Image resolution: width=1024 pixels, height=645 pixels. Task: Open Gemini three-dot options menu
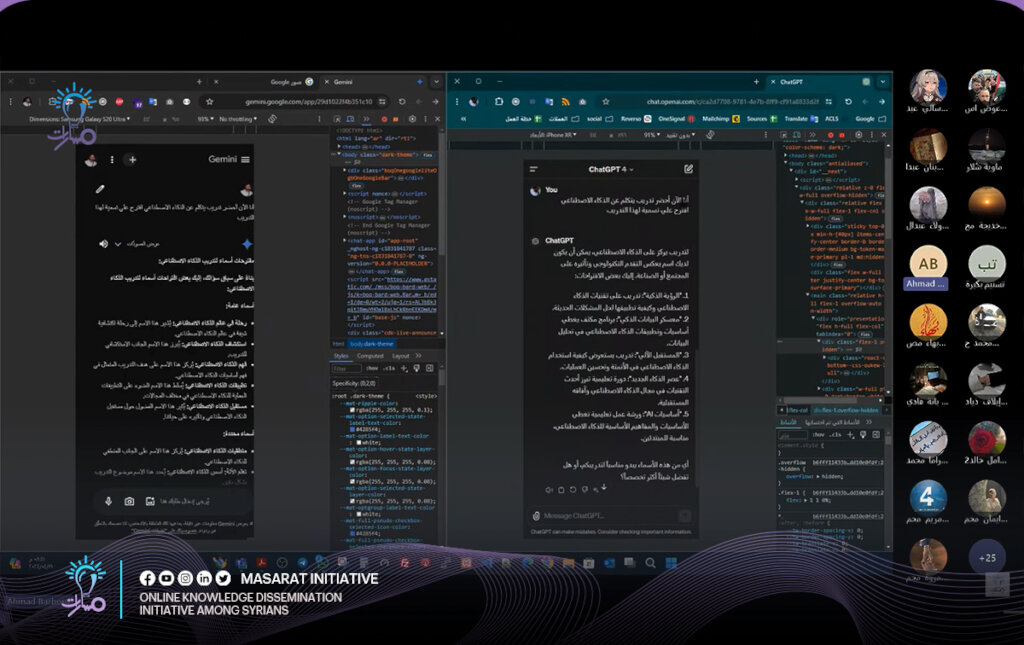112,159
